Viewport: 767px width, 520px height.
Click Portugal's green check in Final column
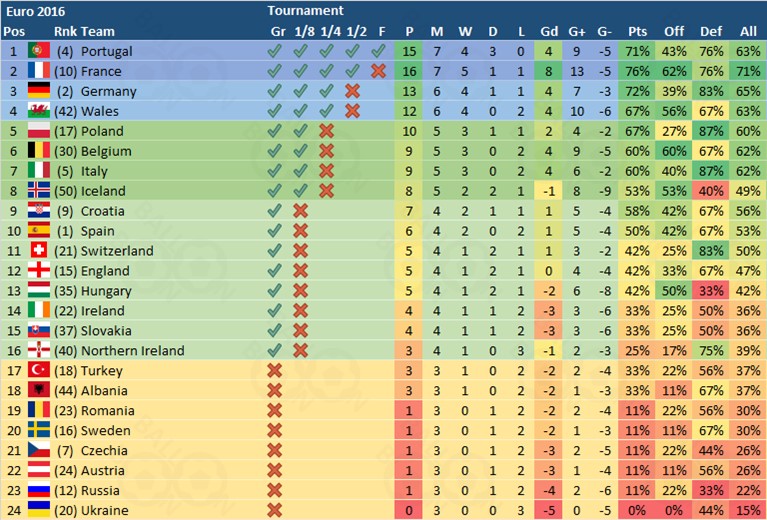(377, 51)
